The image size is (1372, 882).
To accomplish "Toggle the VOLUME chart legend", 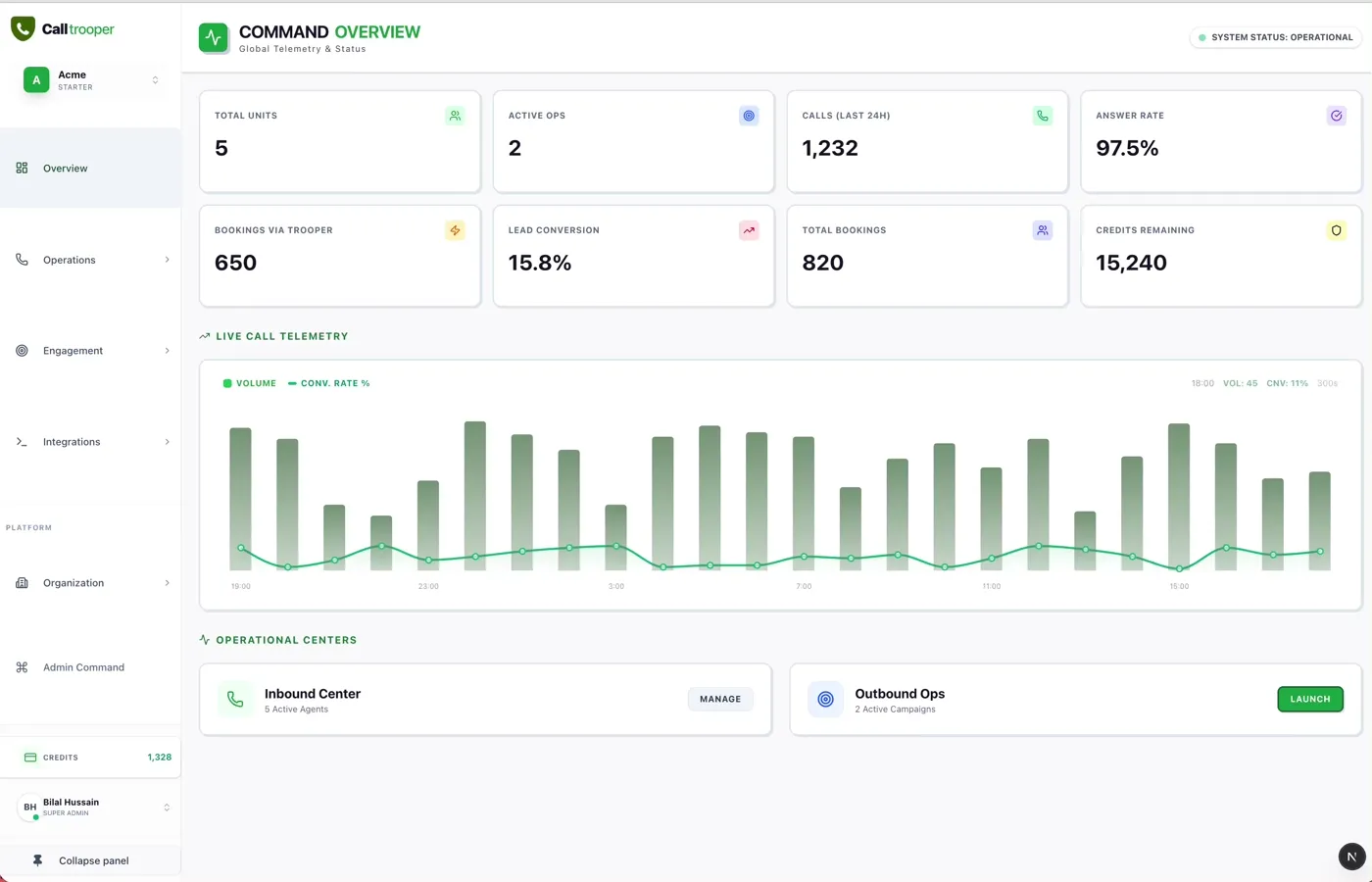I will point(249,383).
